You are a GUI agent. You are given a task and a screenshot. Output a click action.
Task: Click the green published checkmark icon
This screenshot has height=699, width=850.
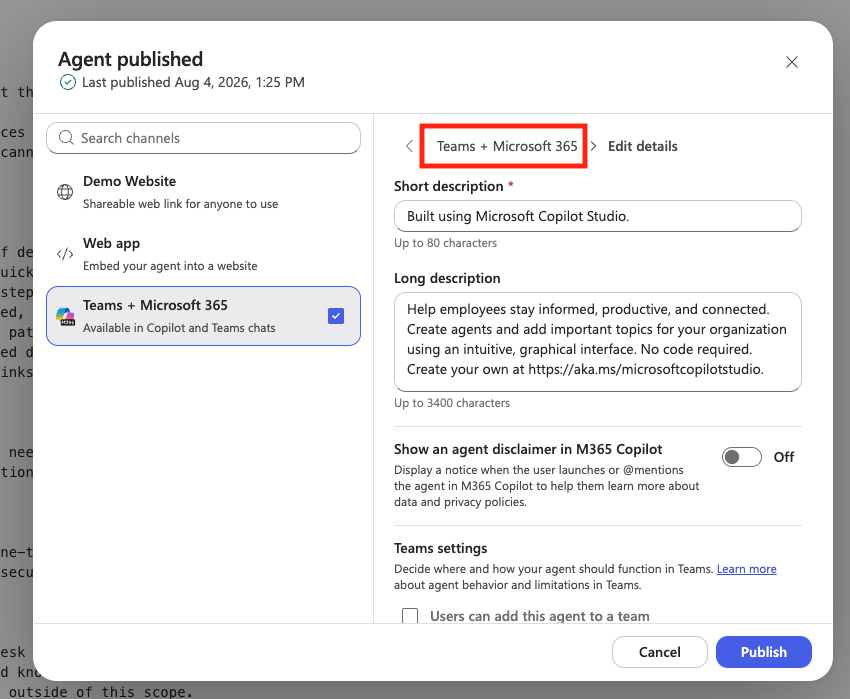(x=68, y=82)
